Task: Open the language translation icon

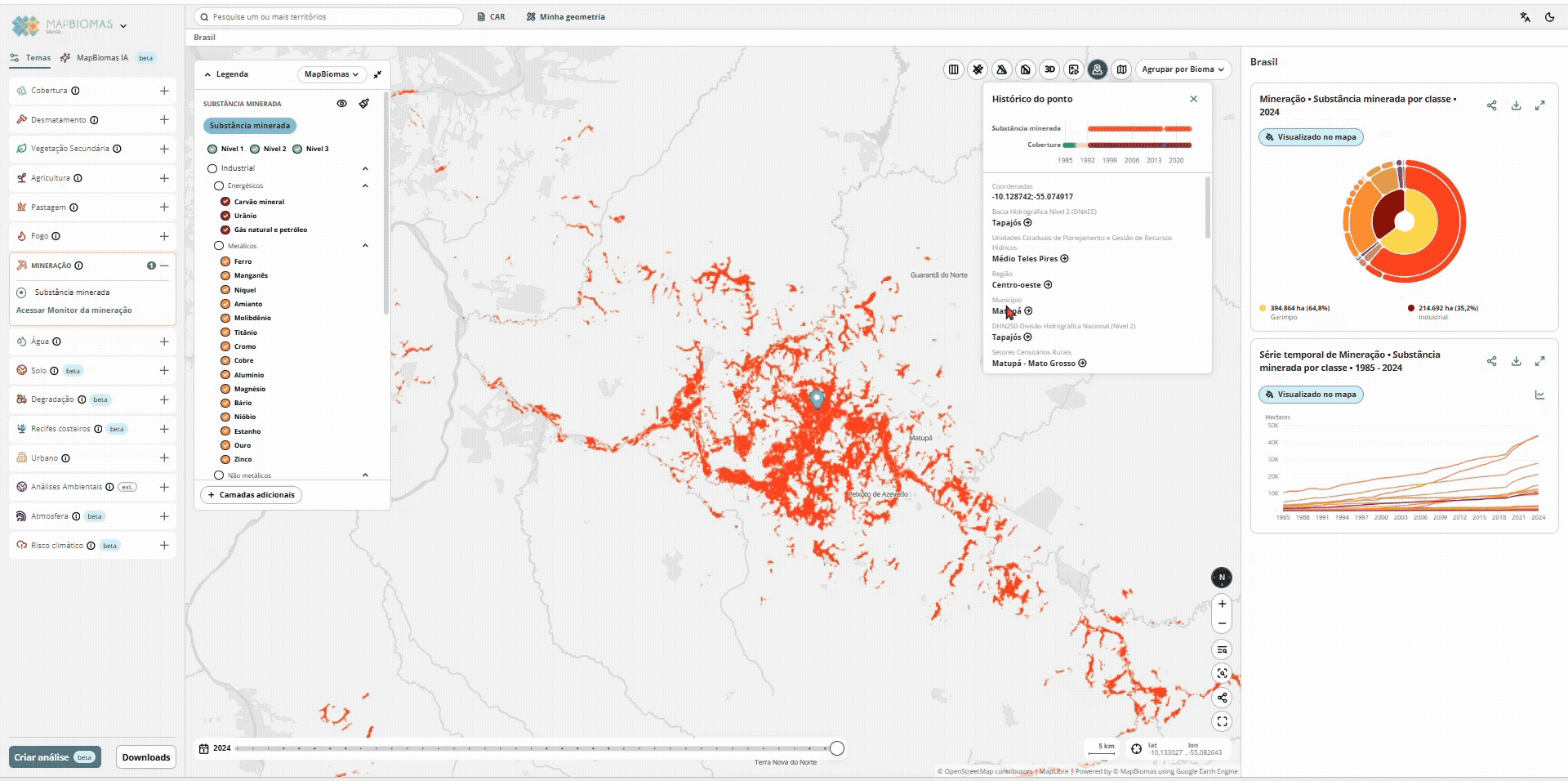Action: click(1525, 17)
